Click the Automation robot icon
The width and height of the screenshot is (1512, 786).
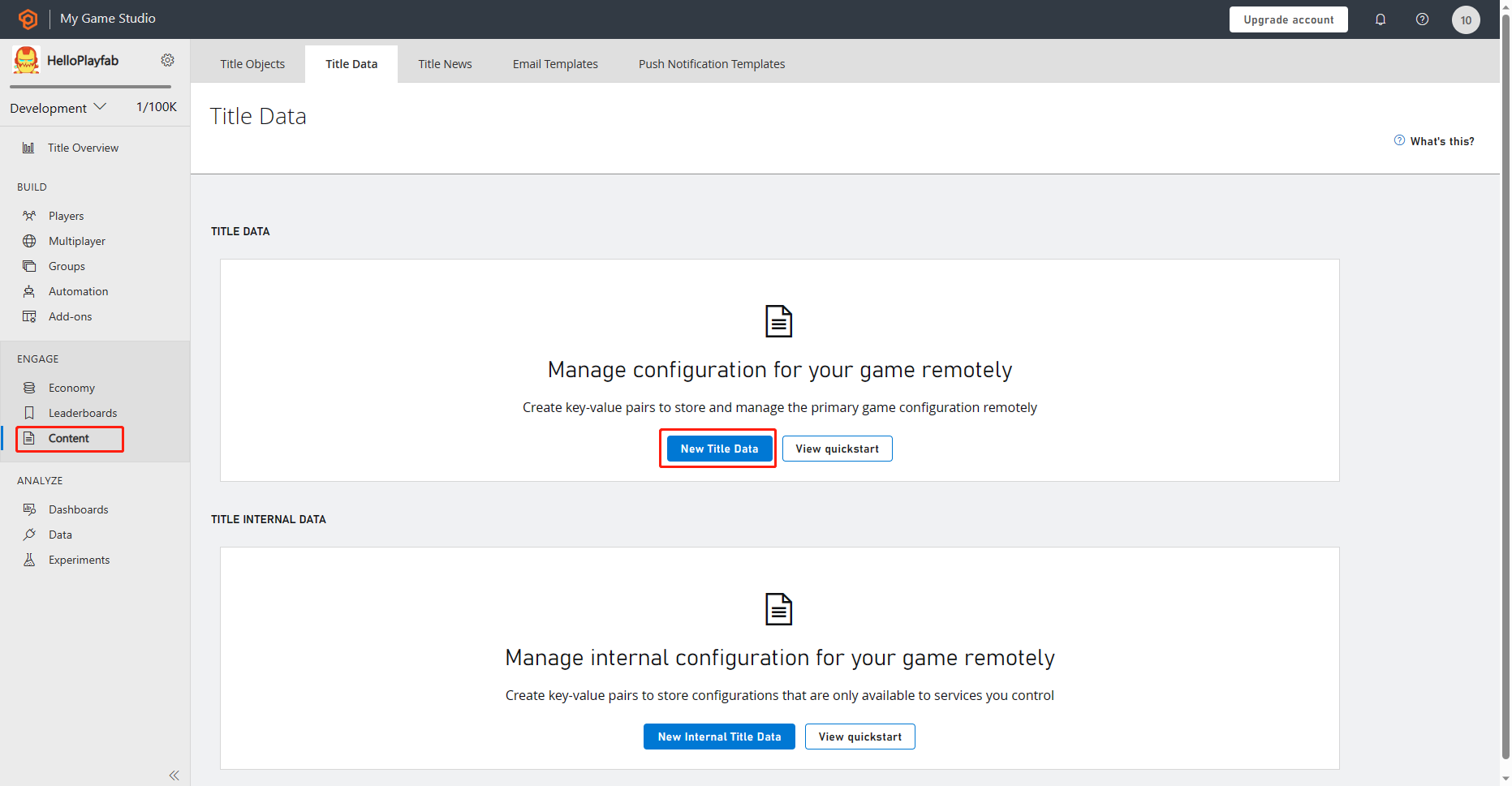coord(29,291)
